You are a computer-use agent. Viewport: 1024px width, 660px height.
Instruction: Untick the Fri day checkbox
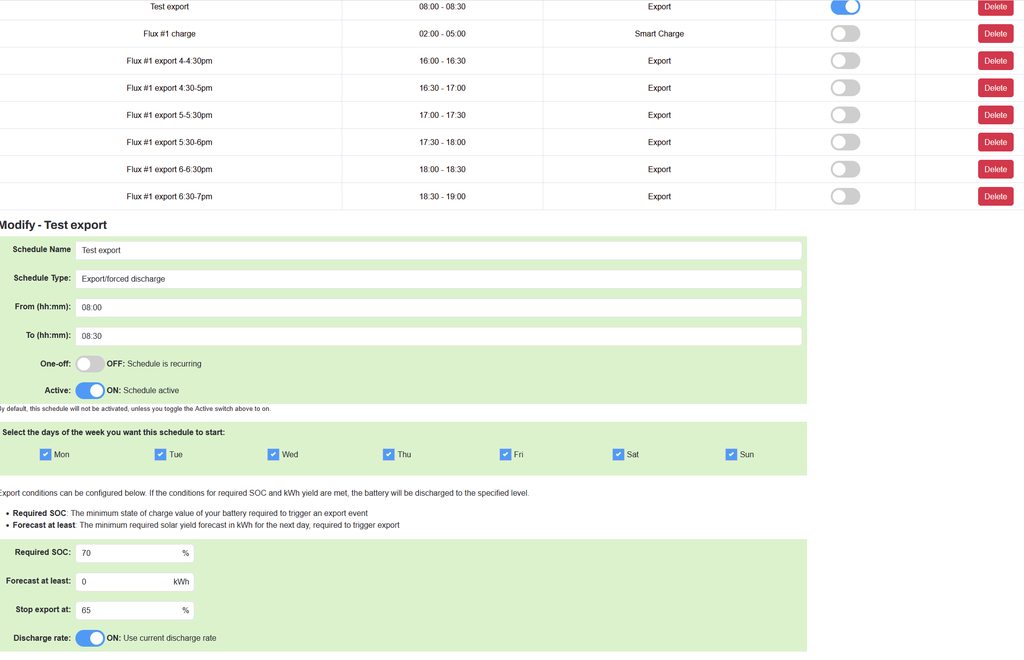[505, 454]
